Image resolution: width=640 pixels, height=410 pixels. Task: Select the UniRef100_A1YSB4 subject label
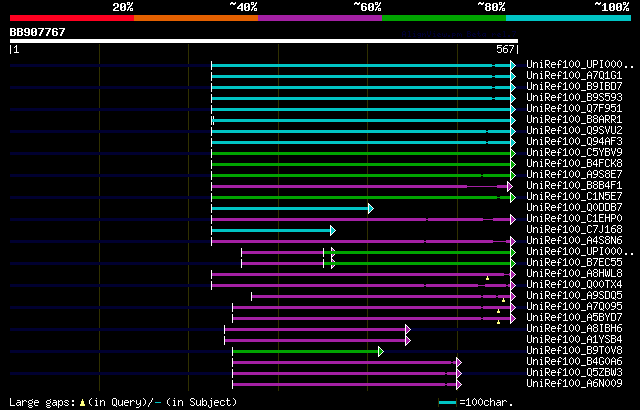(574, 340)
